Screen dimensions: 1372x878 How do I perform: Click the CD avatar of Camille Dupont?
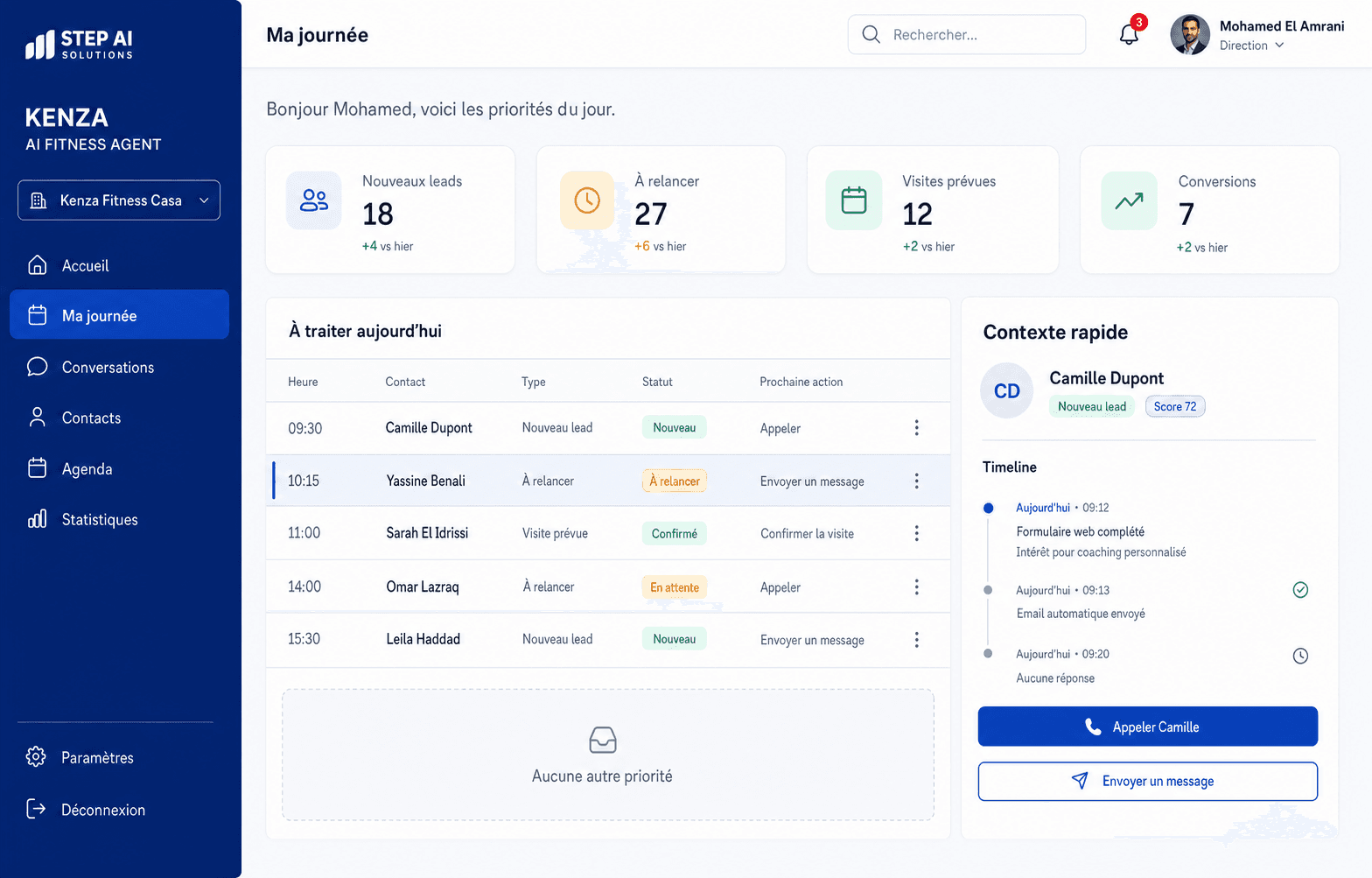pos(1007,390)
